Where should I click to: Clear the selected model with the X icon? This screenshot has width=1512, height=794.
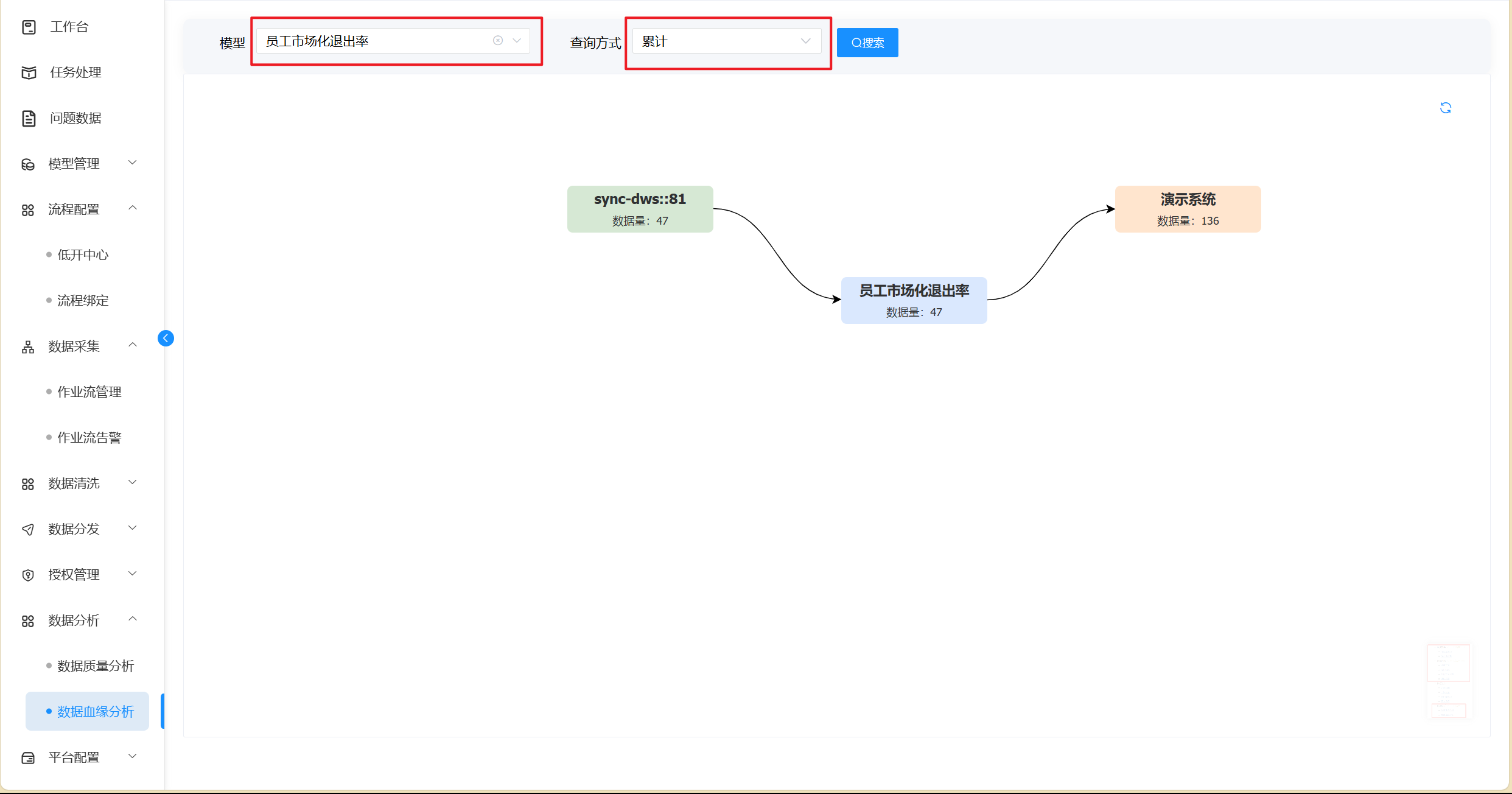click(x=498, y=41)
